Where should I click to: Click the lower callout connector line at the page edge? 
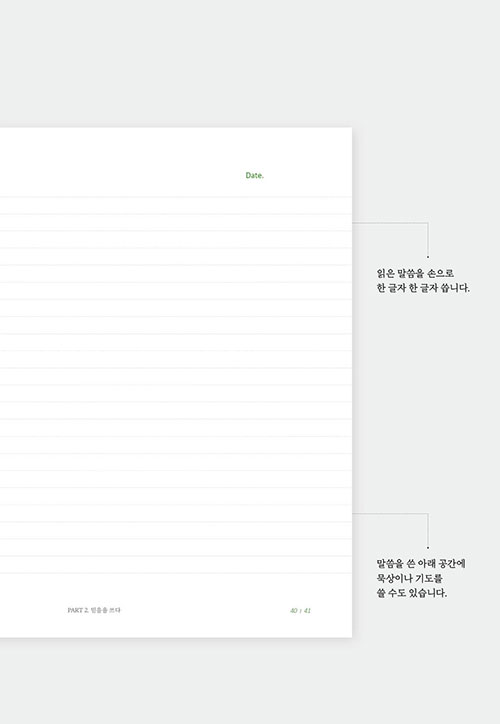(390, 513)
